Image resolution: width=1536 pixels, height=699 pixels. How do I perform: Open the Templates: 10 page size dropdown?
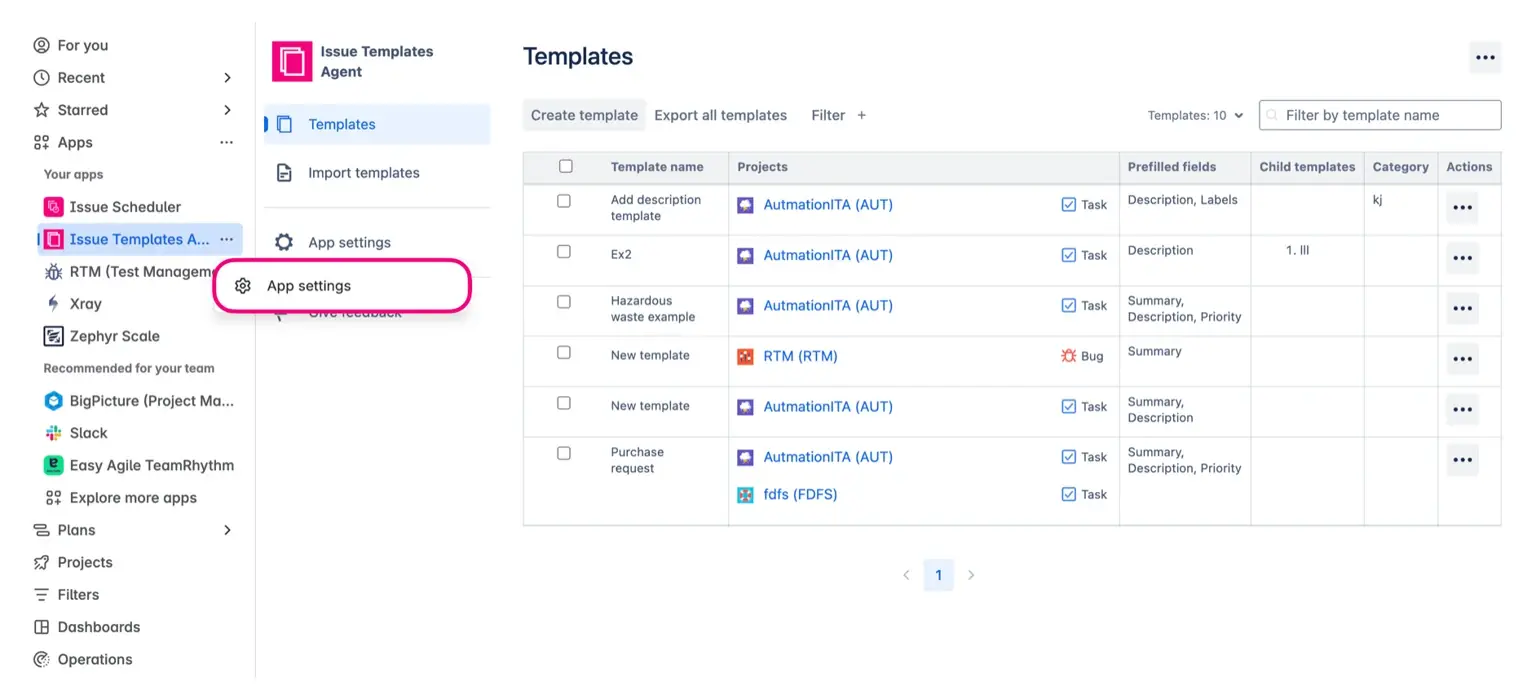[x=1195, y=115]
